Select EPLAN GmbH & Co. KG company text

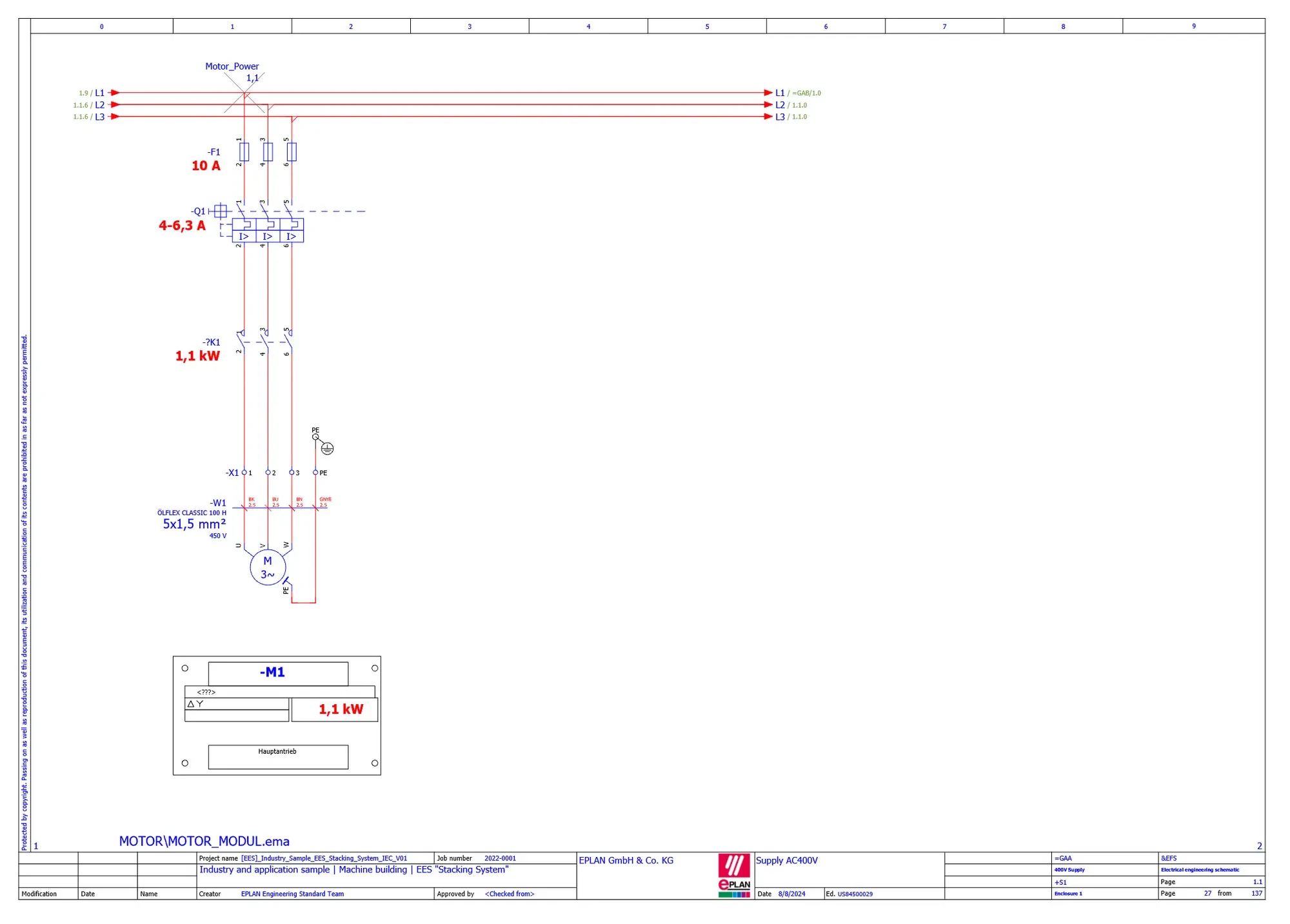[626, 861]
